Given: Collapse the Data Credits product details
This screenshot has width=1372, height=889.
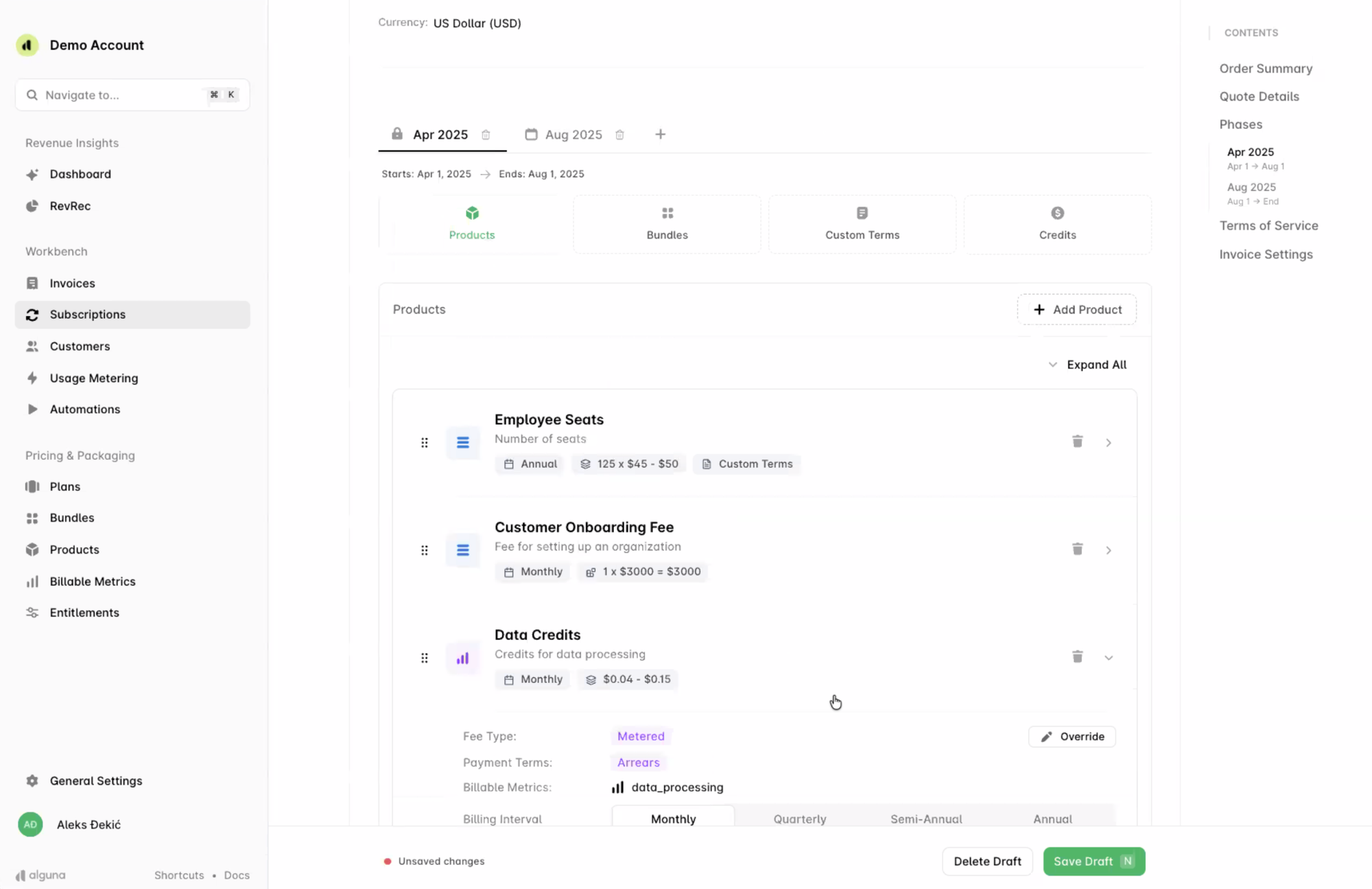Looking at the screenshot, I should click(x=1108, y=657).
